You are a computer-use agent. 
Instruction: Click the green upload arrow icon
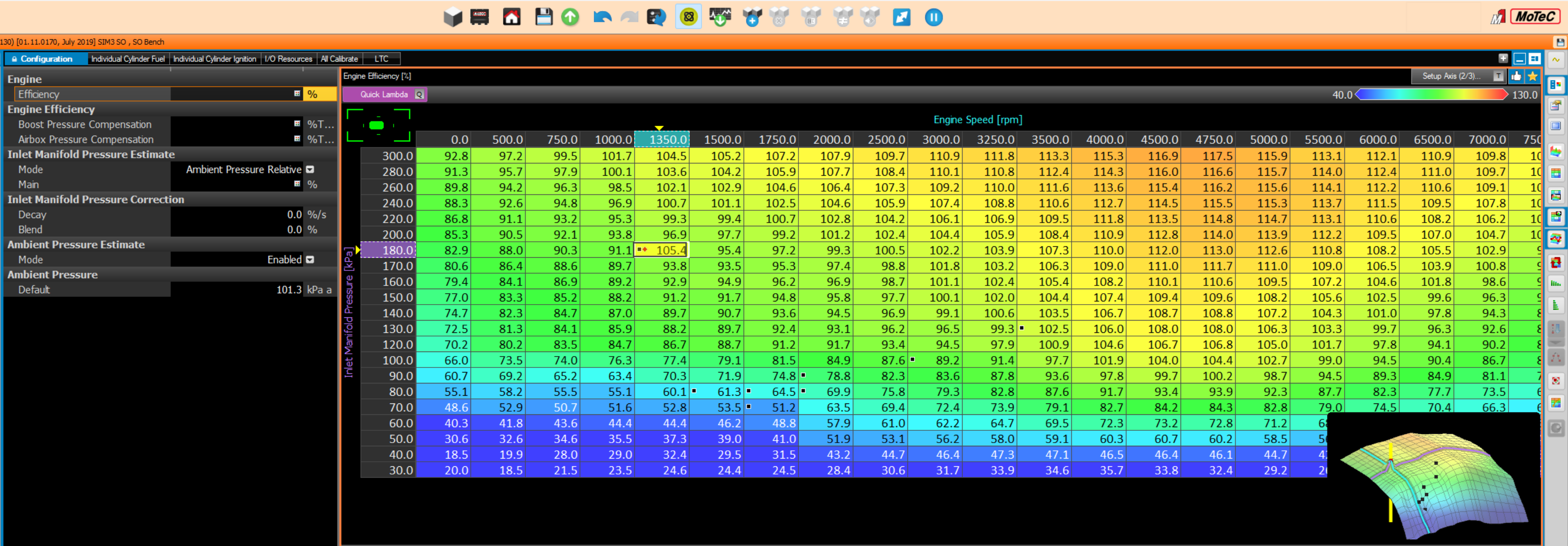click(570, 17)
